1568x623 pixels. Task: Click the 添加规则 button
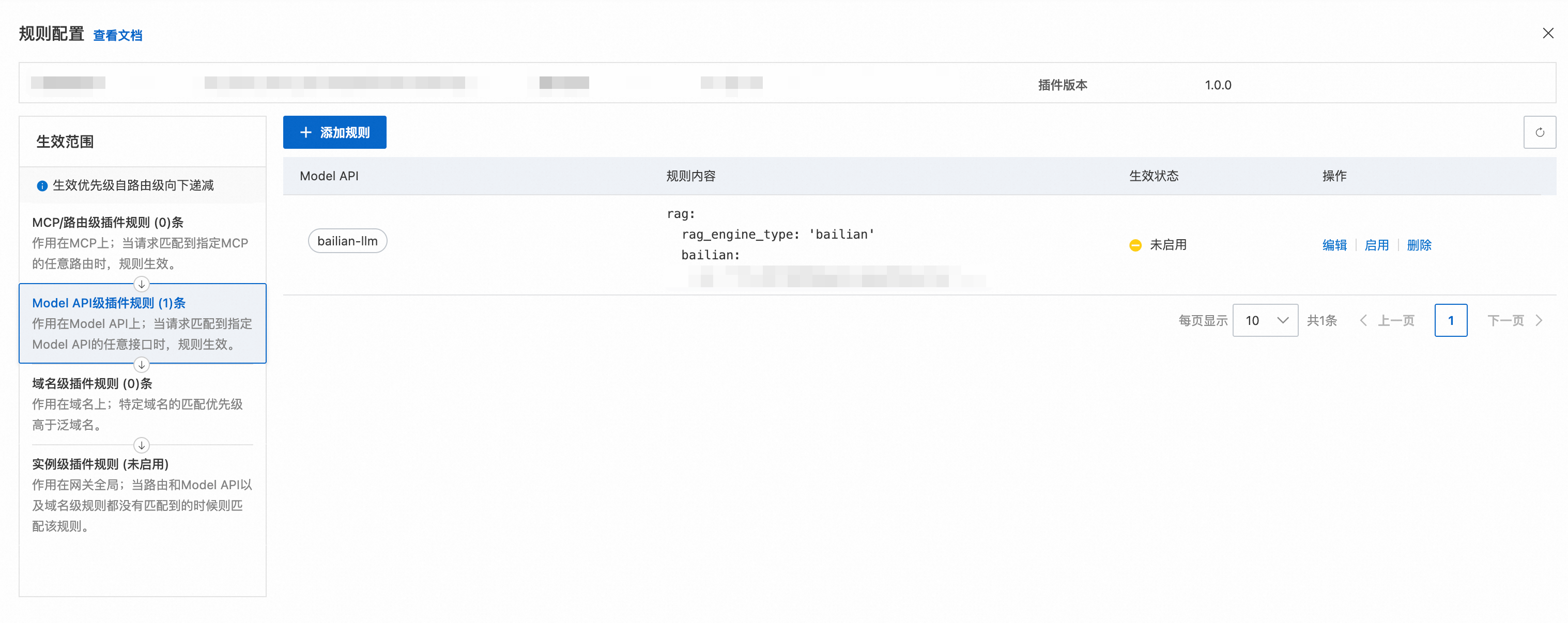coord(334,132)
